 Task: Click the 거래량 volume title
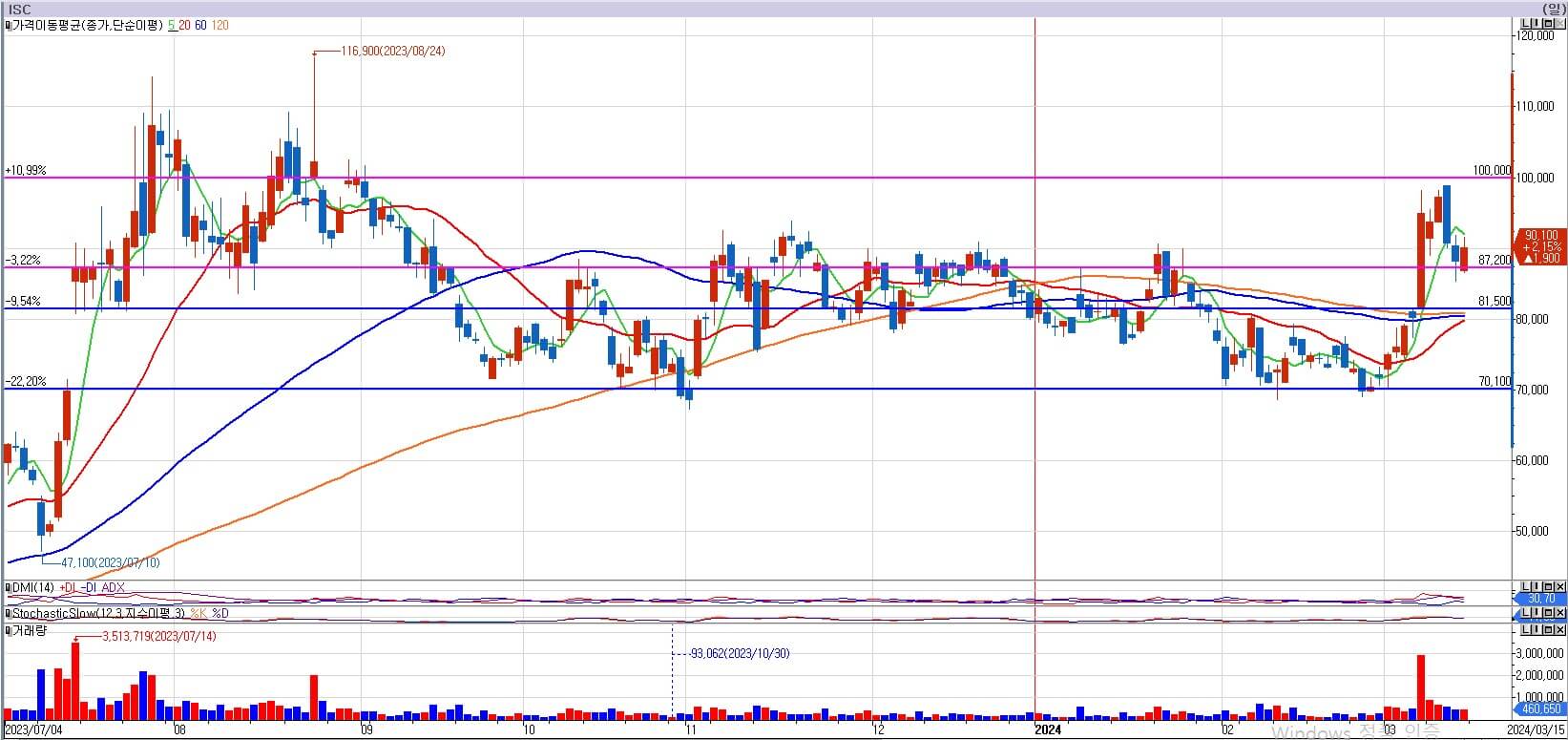coord(30,630)
